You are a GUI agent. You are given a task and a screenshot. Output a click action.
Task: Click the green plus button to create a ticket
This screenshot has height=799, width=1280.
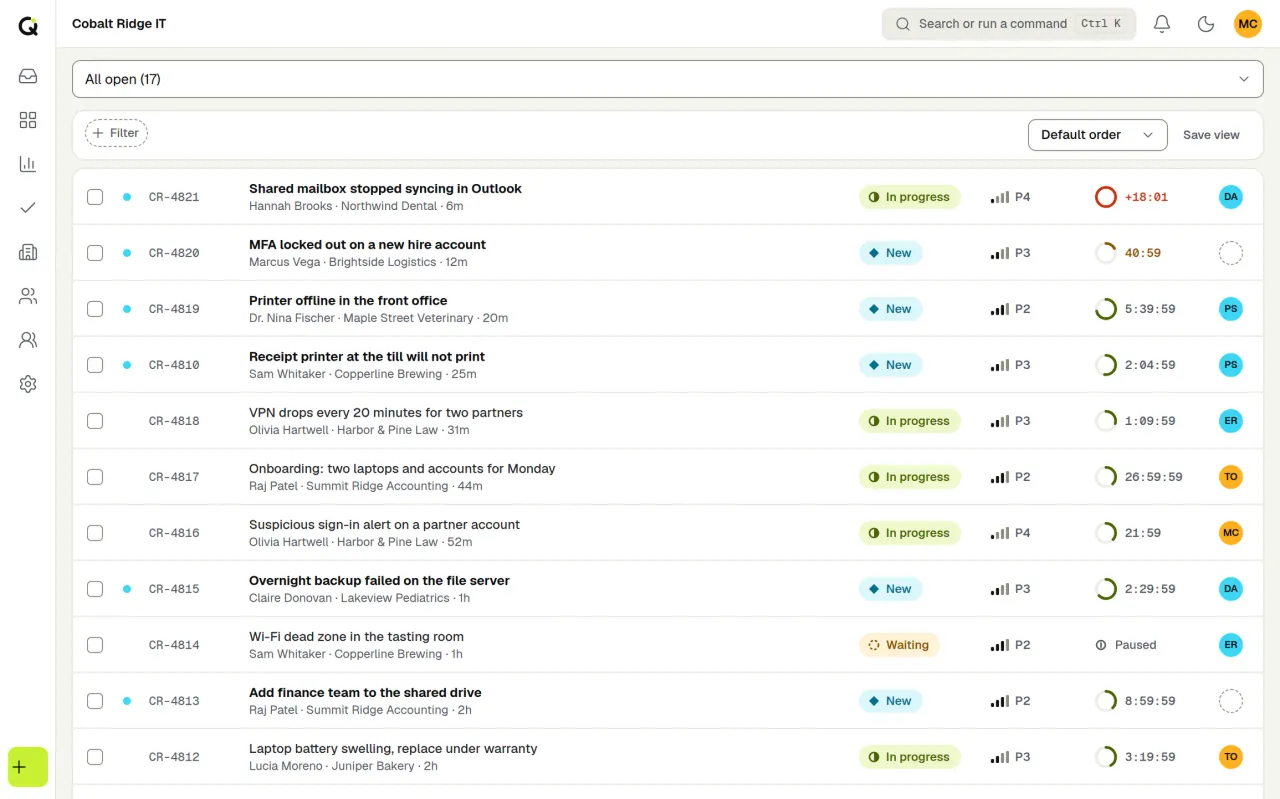point(28,767)
